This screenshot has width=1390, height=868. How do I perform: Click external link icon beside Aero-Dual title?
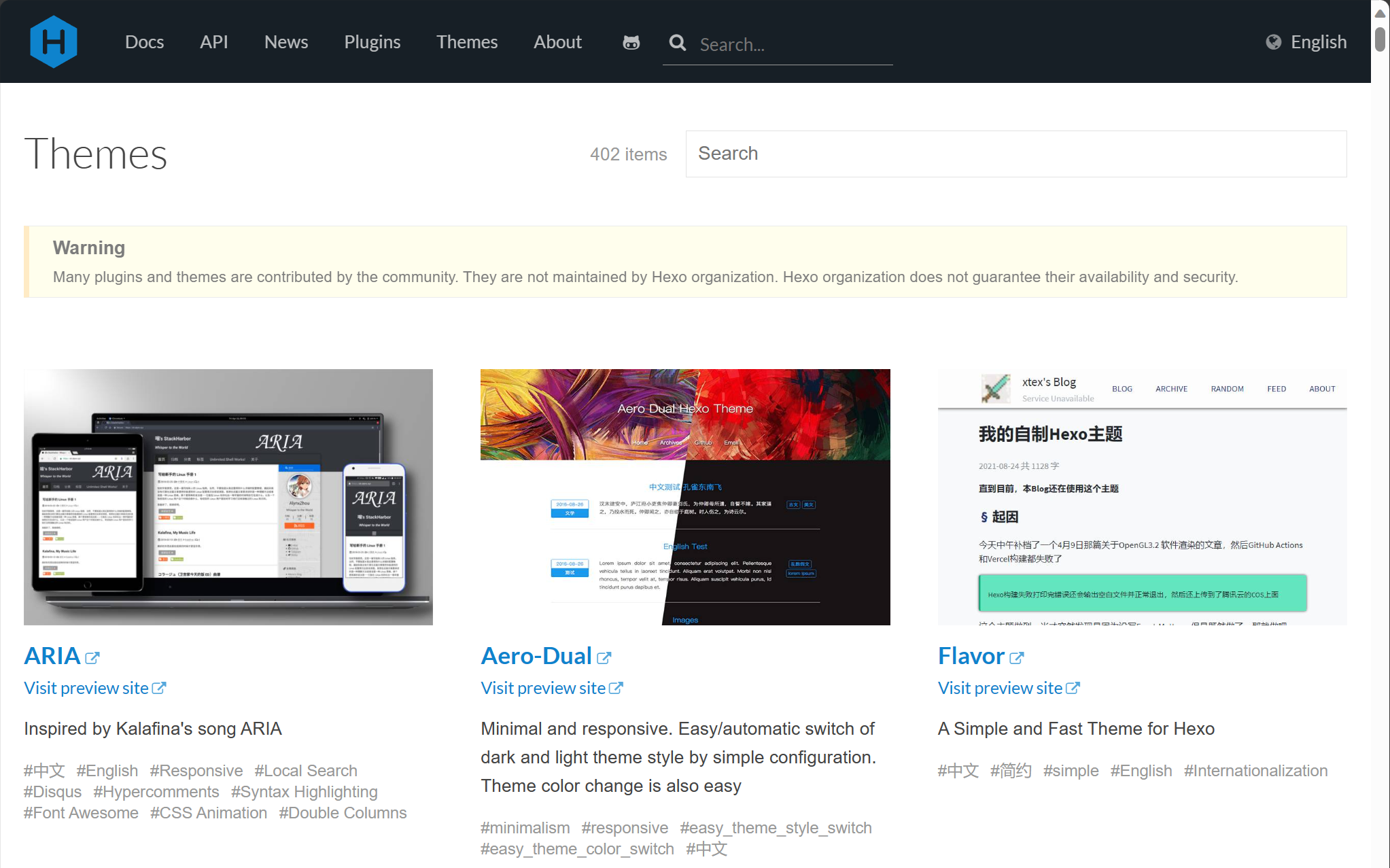coord(604,658)
